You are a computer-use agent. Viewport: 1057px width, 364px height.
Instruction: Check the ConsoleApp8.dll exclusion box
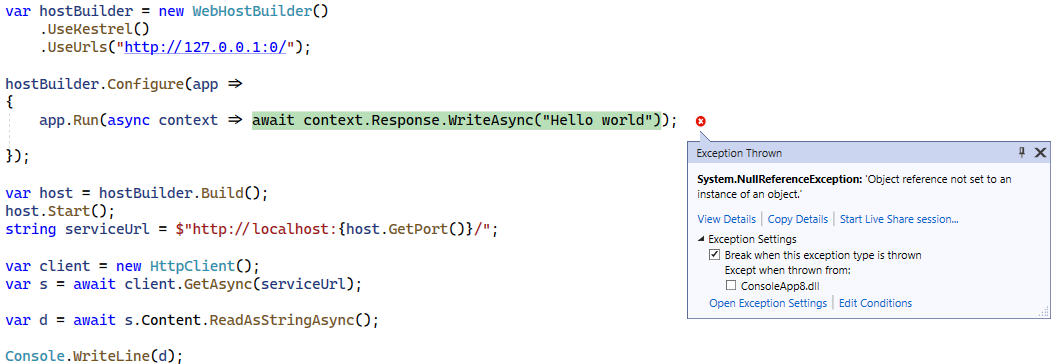pos(731,286)
